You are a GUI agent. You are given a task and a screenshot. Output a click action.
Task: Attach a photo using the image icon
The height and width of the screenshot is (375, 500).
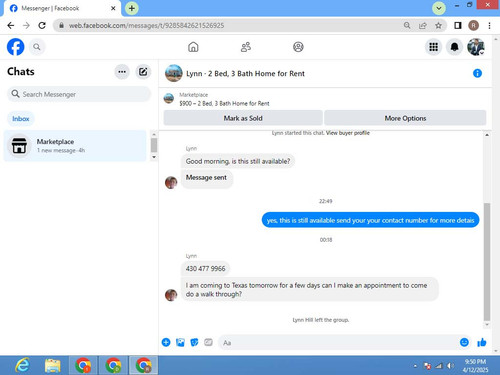[180, 342]
